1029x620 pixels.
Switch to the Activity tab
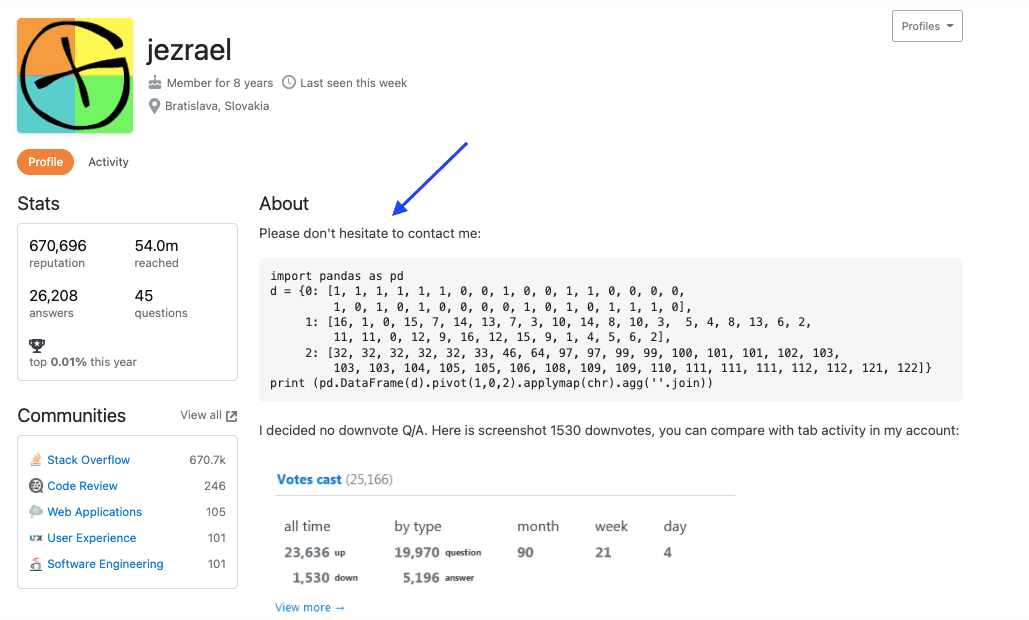(108, 162)
